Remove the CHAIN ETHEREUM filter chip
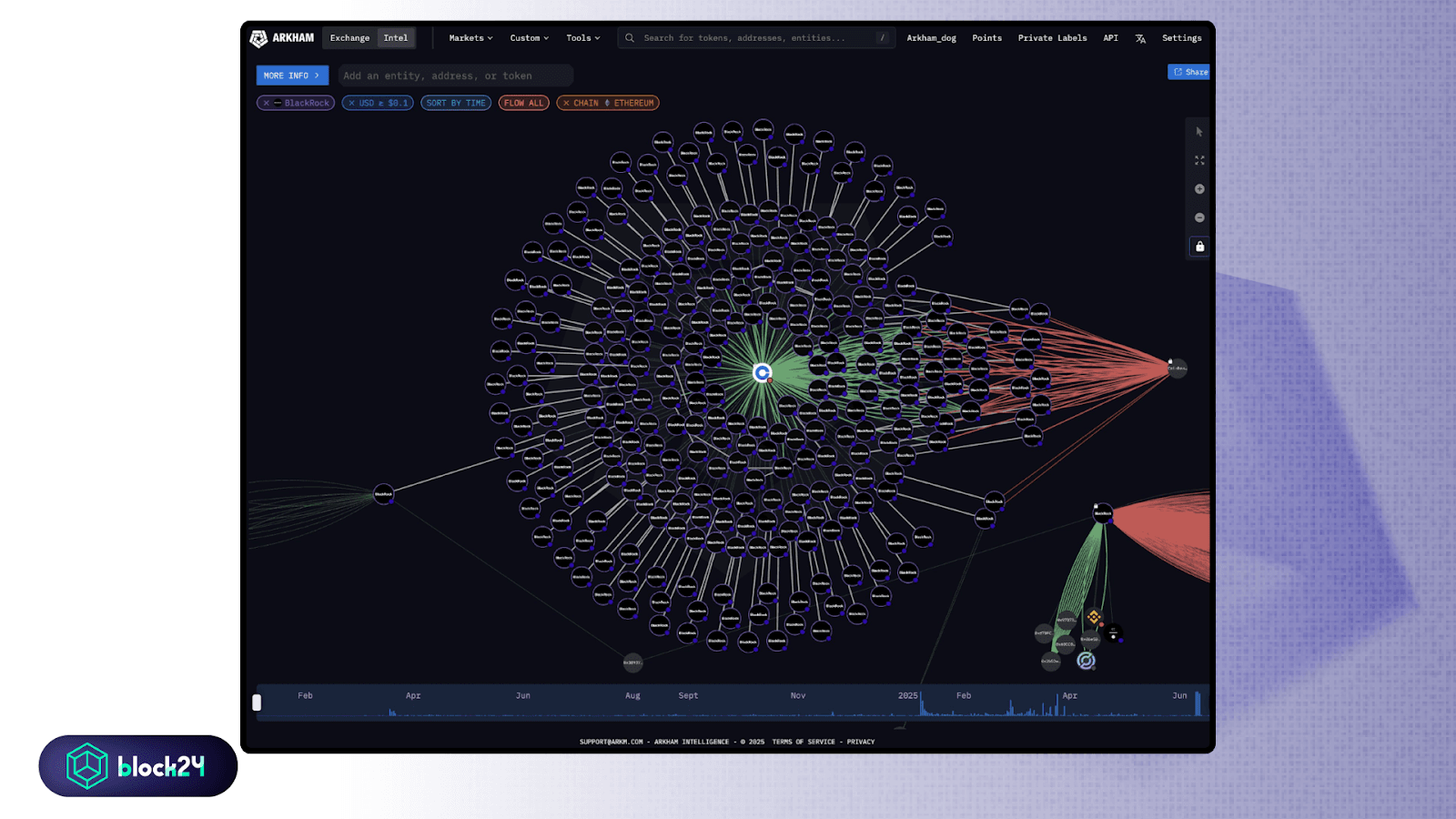1456x819 pixels. point(566,103)
